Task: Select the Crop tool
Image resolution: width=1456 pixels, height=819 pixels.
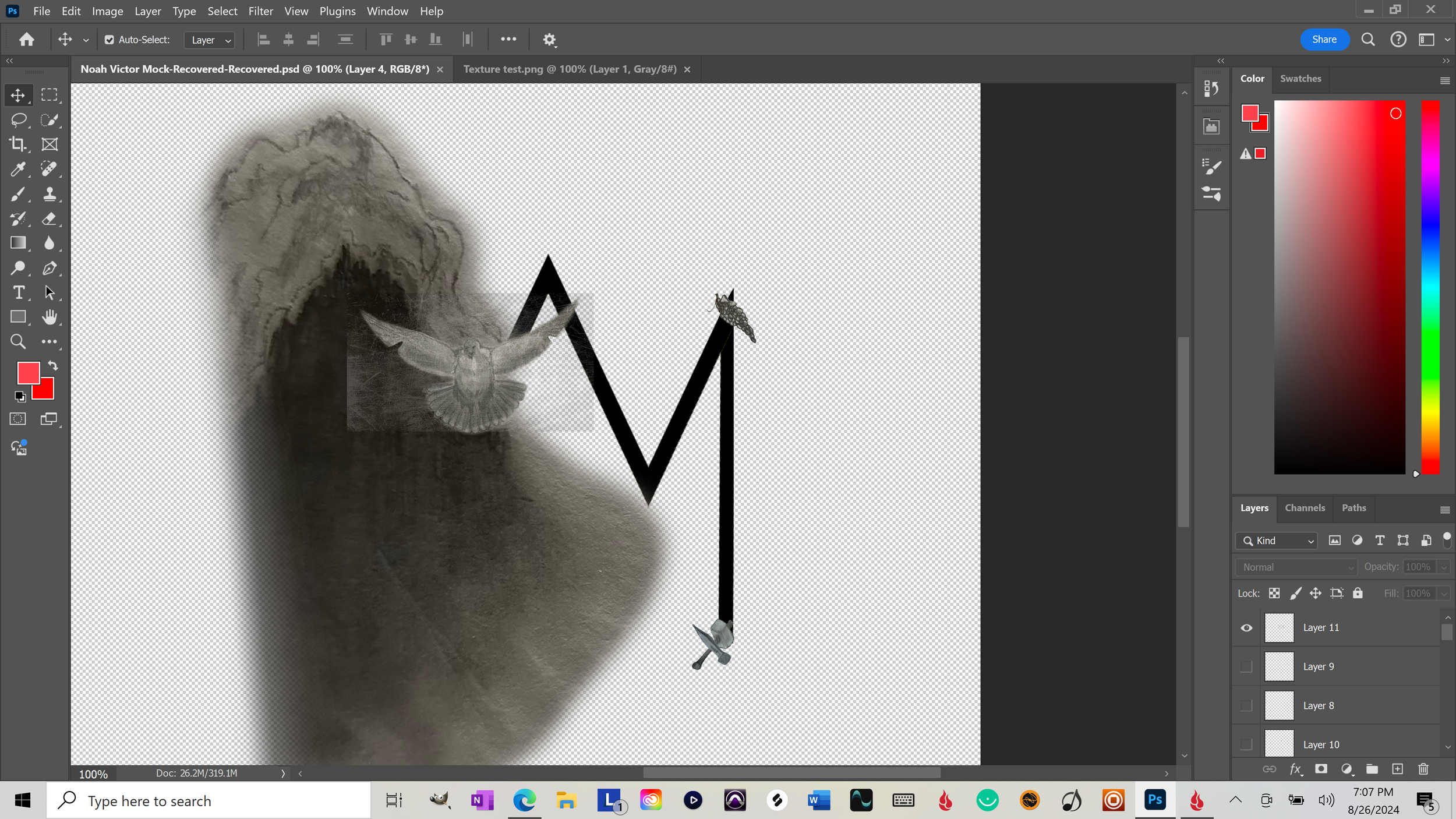Action: pyautogui.click(x=18, y=144)
